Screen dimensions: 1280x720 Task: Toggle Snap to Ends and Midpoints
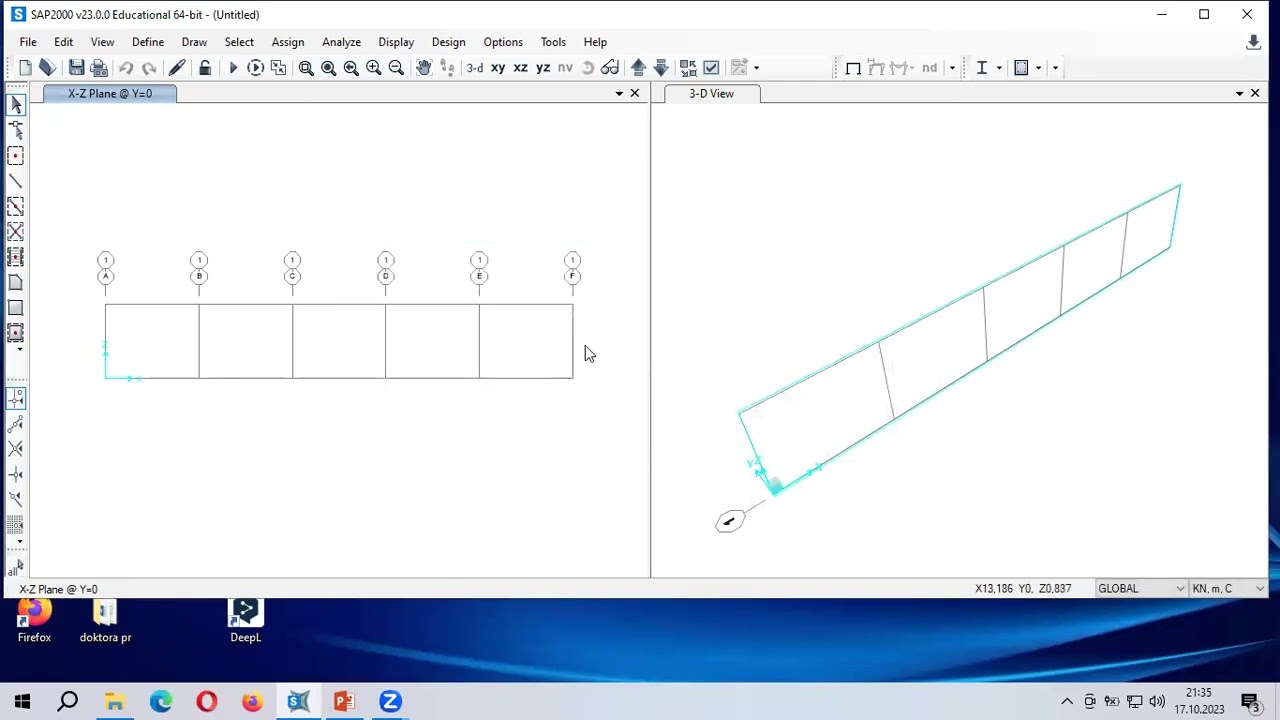point(16,424)
